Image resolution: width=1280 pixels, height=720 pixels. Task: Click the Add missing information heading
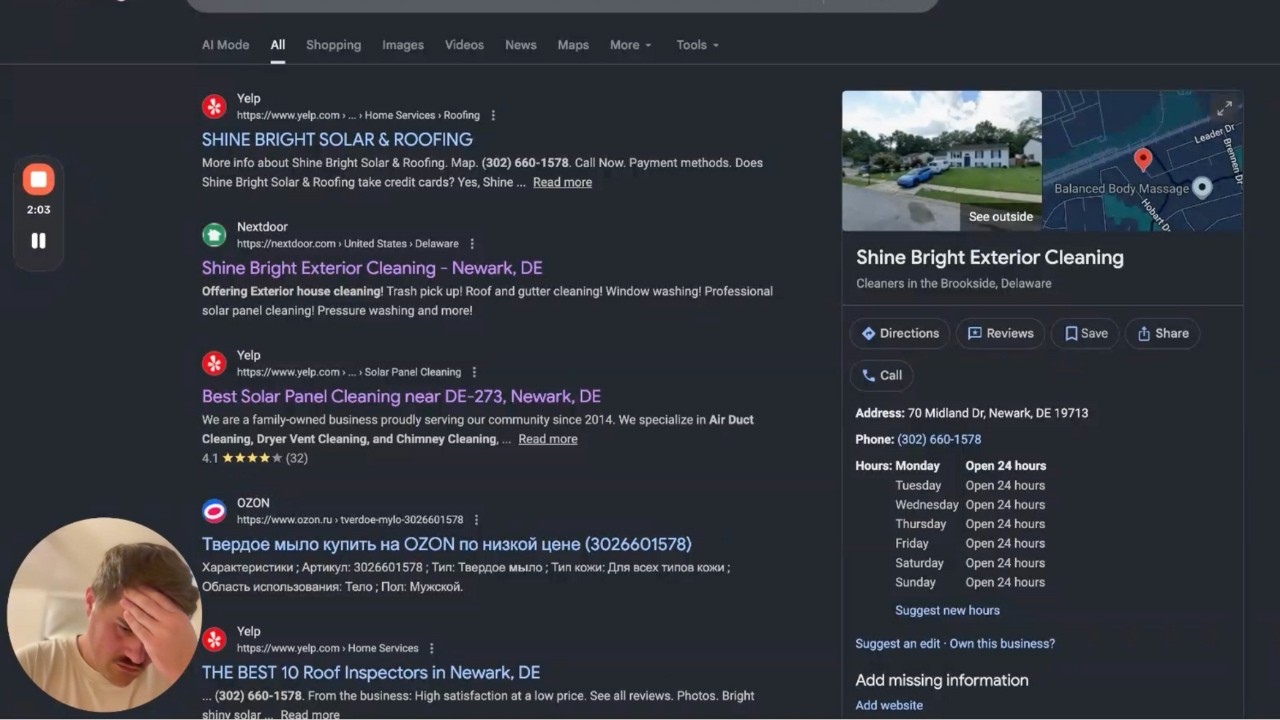pyautogui.click(x=942, y=680)
